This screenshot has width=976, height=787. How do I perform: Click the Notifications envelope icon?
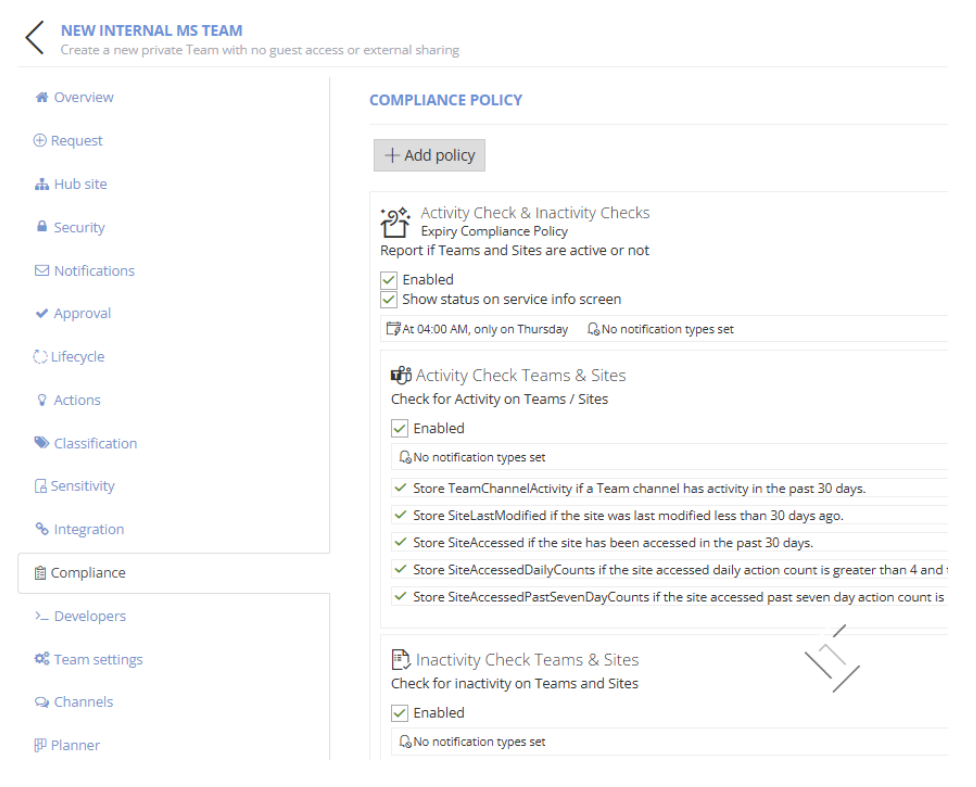(x=42, y=271)
